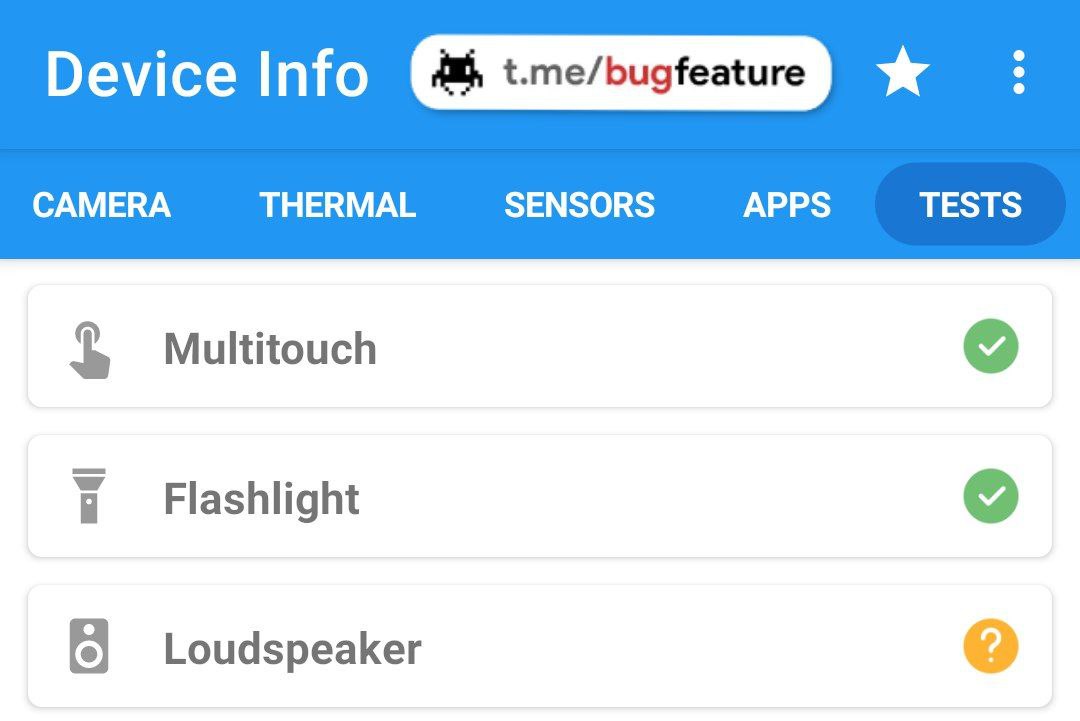Click the Device Info title
1080x721 pixels.
207,75
